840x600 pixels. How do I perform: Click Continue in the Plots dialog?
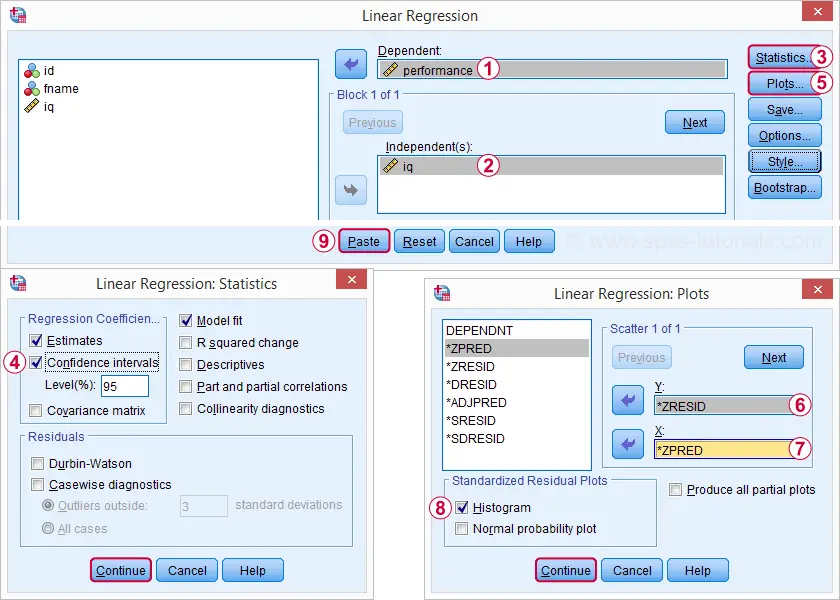(566, 571)
